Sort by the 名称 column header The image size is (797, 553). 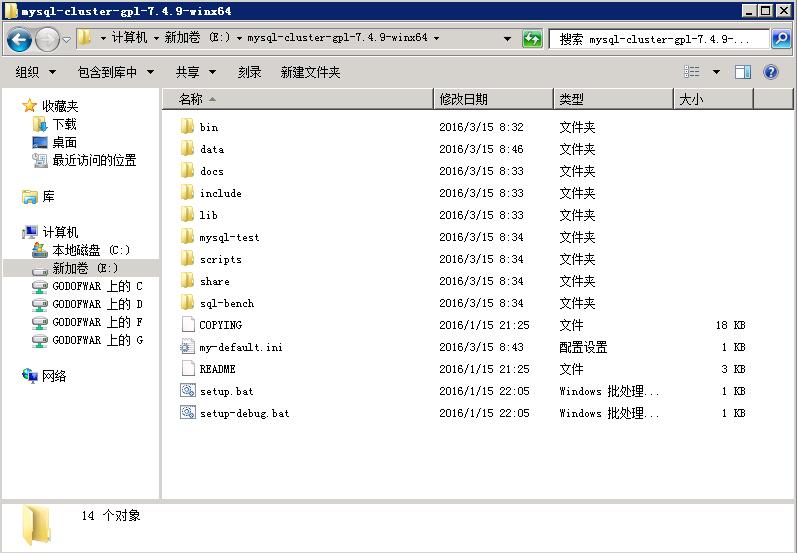point(298,99)
